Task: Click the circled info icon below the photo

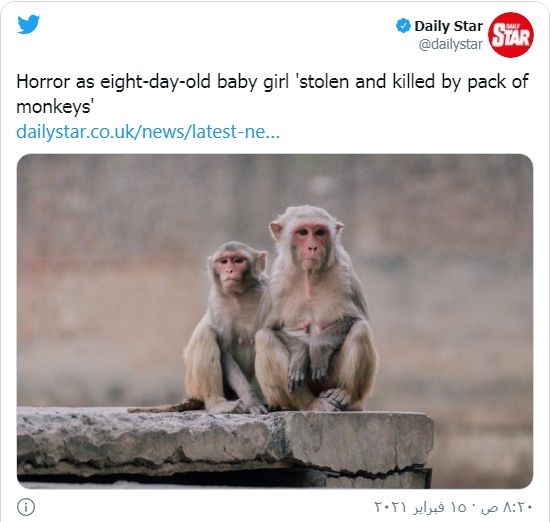Action: (x=26, y=507)
